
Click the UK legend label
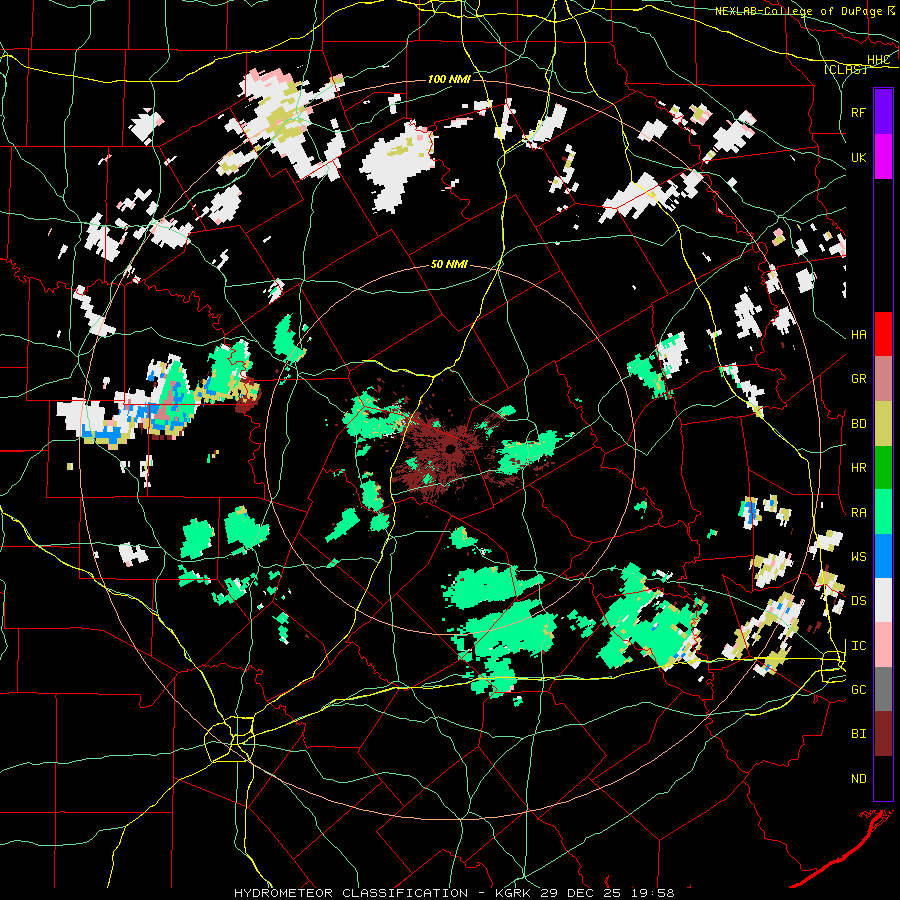click(858, 157)
